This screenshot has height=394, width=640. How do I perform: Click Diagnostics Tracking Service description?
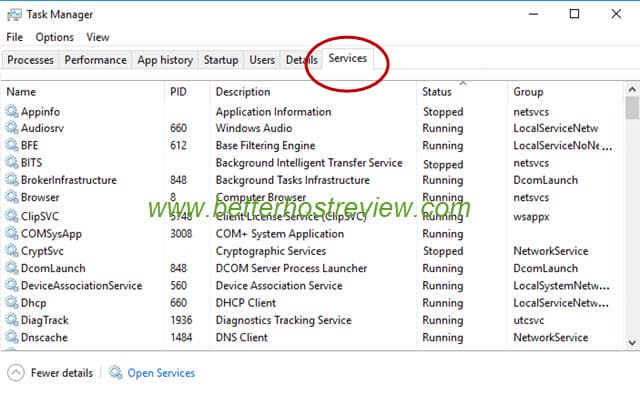tap(284, 320)
